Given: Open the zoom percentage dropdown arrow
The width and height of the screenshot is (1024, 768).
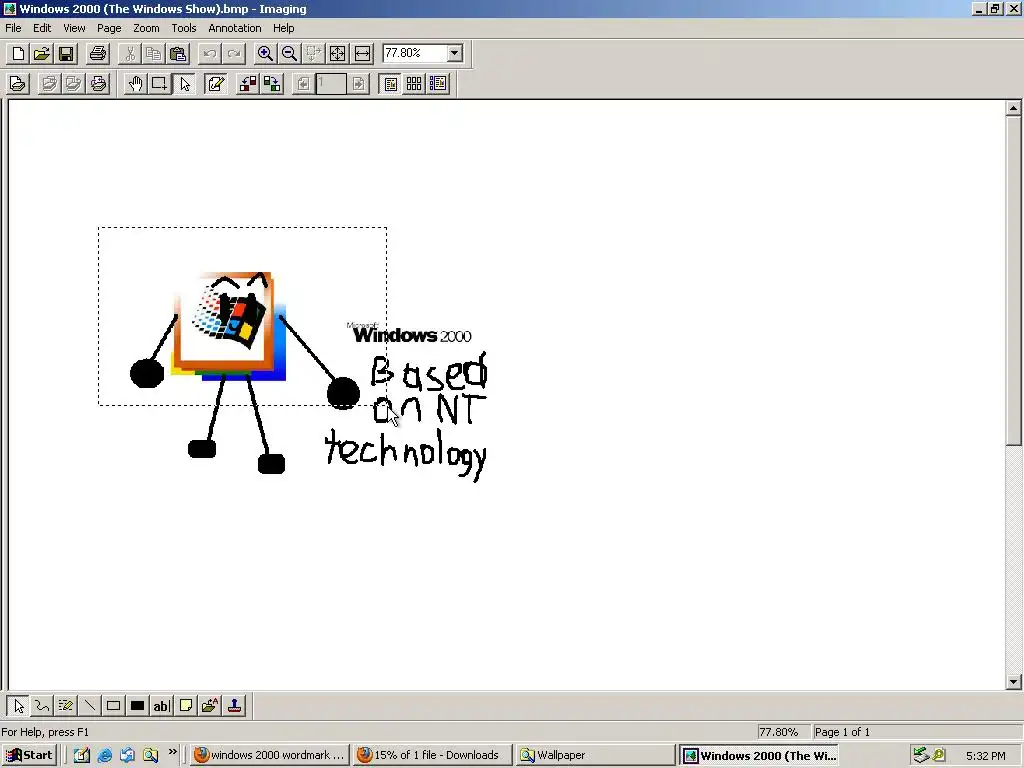Looking at the screenshot, I should (x=455, y=53).
